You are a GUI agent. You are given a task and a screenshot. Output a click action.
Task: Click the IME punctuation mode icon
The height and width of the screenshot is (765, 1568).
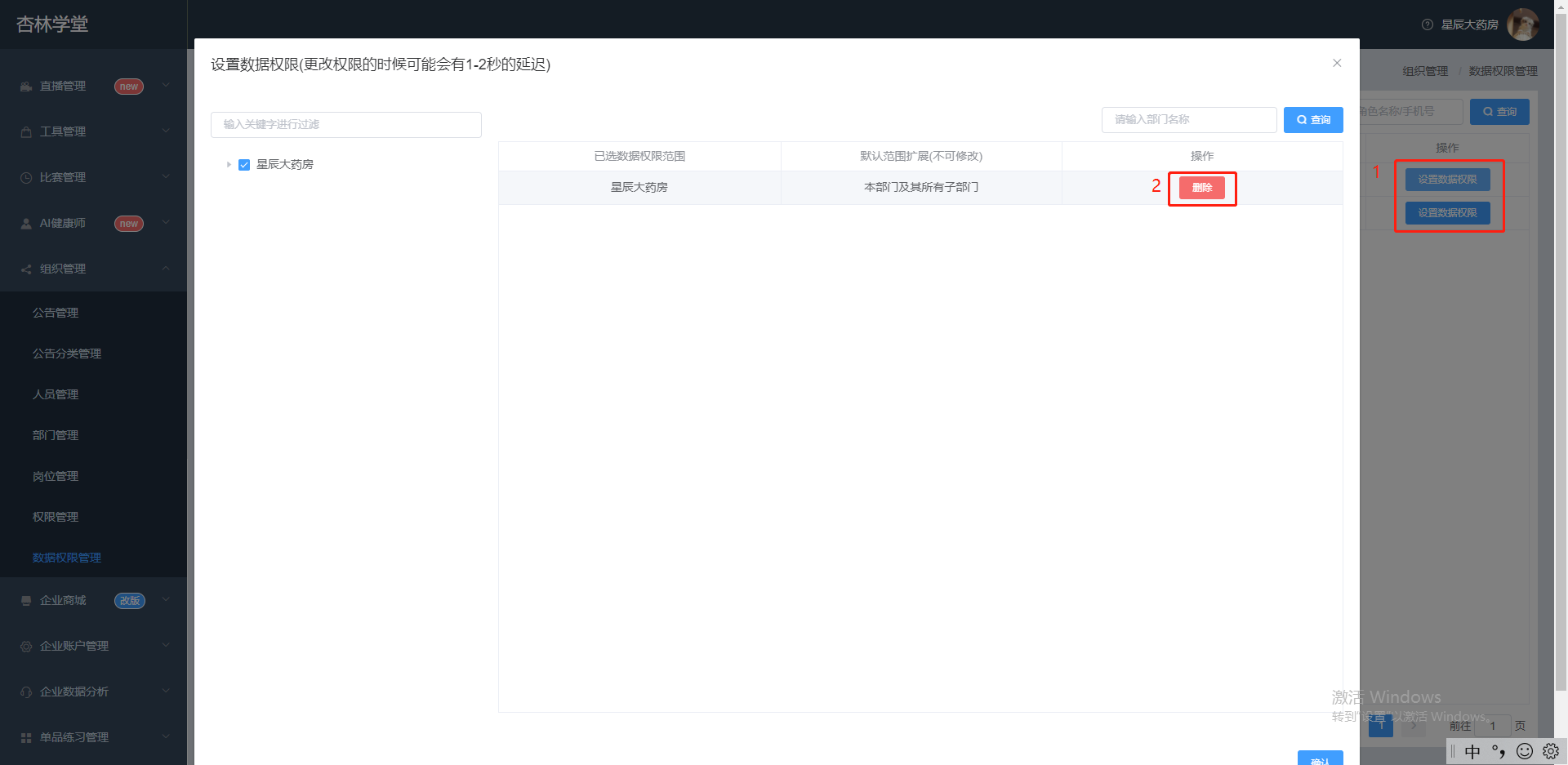pos(1499,751)
